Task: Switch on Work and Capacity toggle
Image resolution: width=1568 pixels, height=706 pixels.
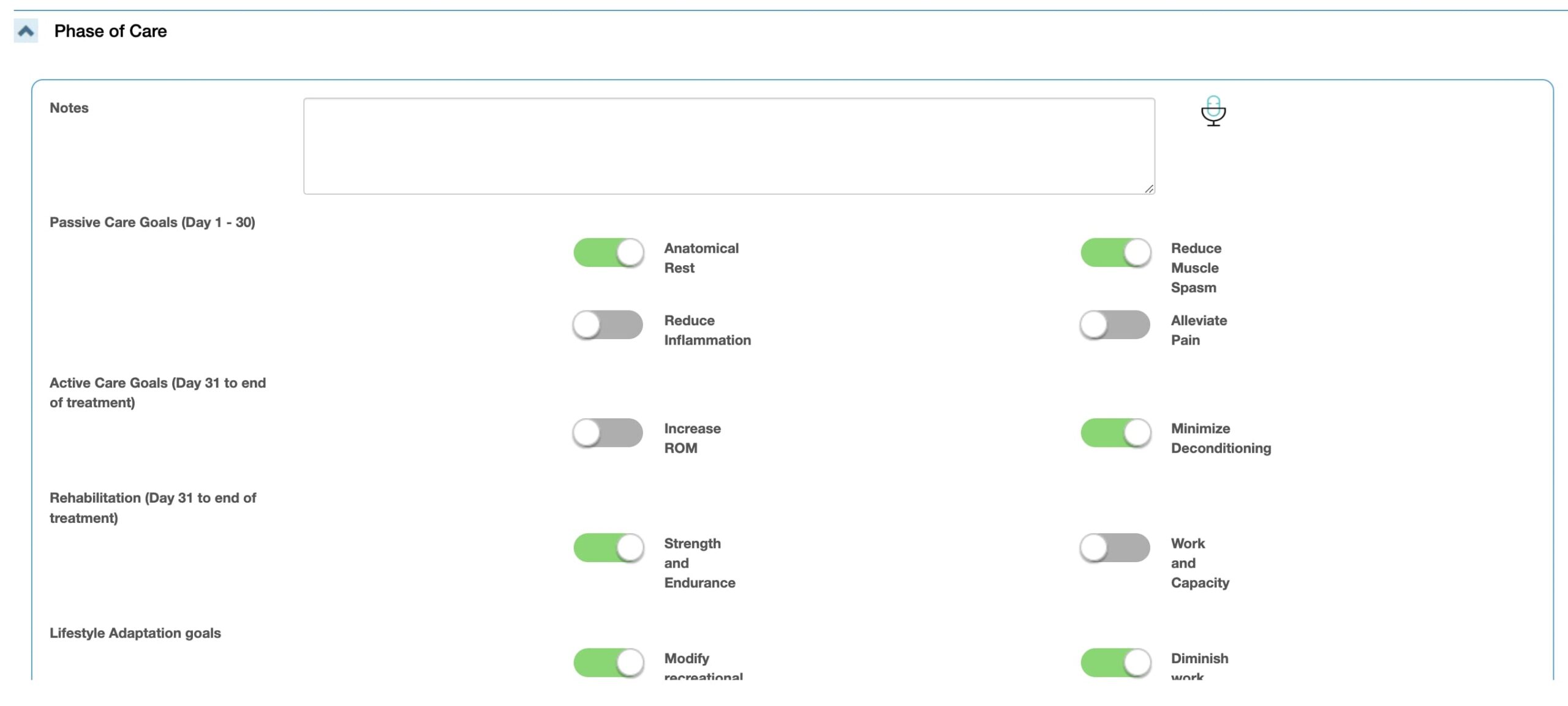Action: tap(1115, 548)
